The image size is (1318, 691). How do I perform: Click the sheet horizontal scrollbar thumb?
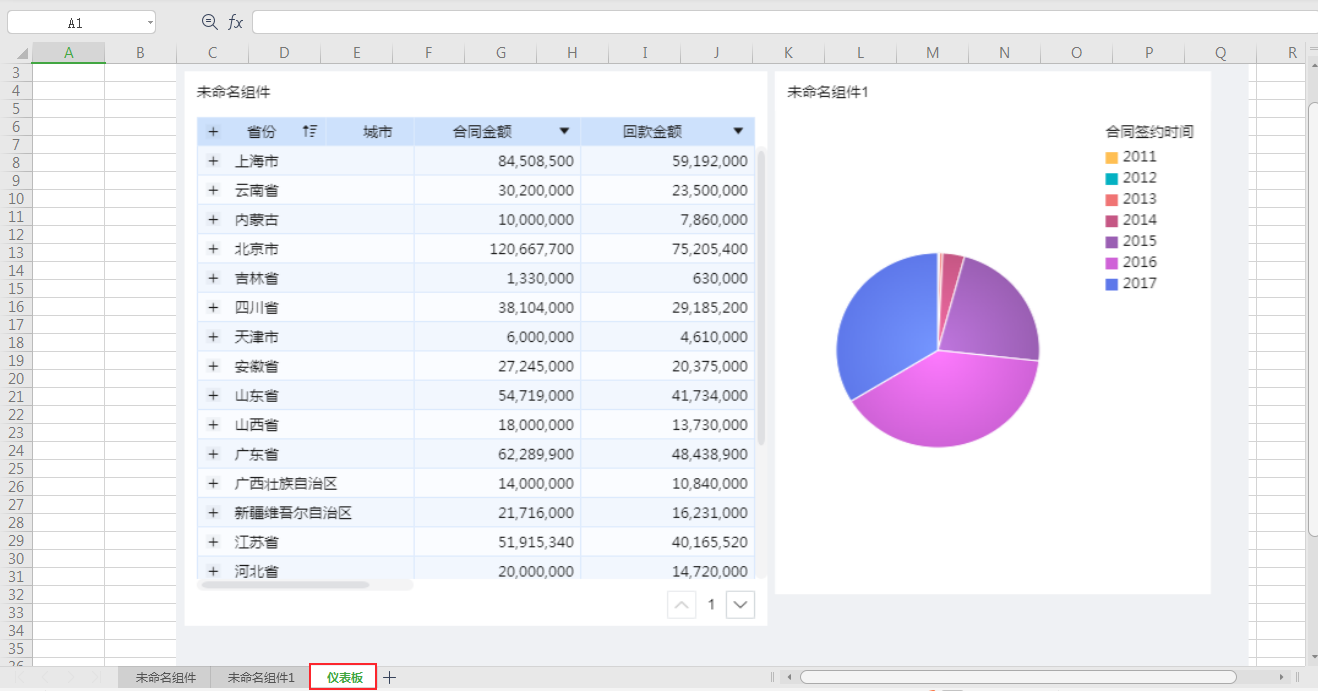pyautogui.click(x=1018, y=677)
